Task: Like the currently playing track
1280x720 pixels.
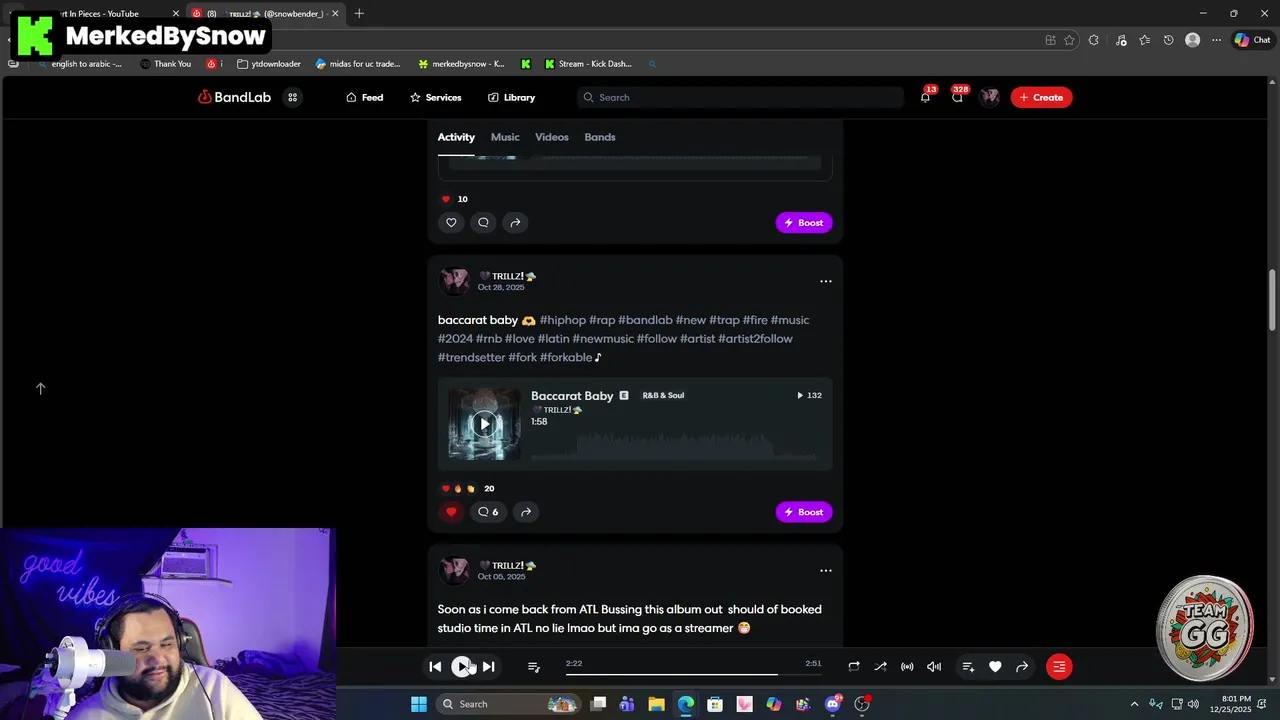Action: click(995, 667)
